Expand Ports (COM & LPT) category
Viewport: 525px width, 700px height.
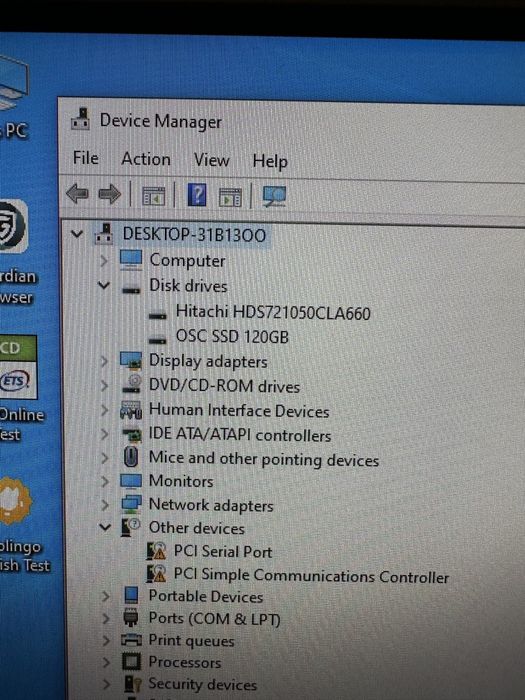(105, 618)
